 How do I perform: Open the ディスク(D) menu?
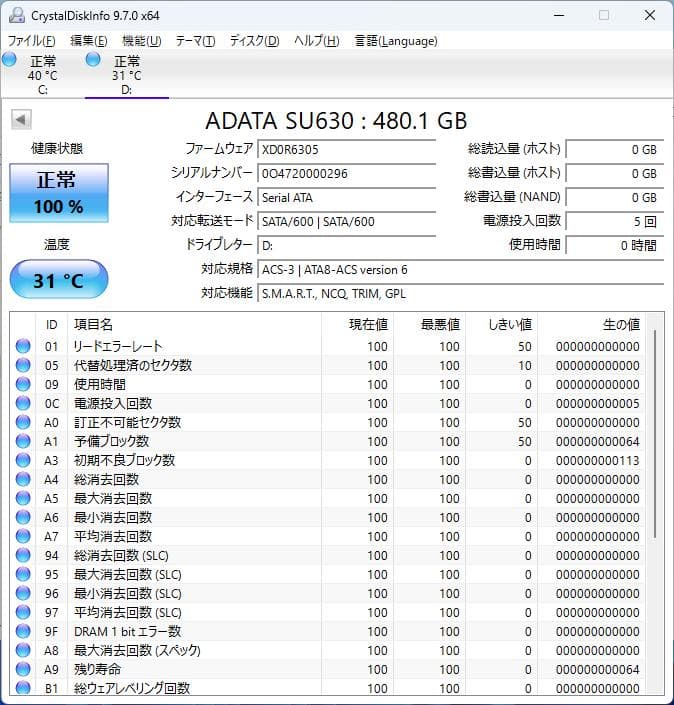[x=254, y=41]
